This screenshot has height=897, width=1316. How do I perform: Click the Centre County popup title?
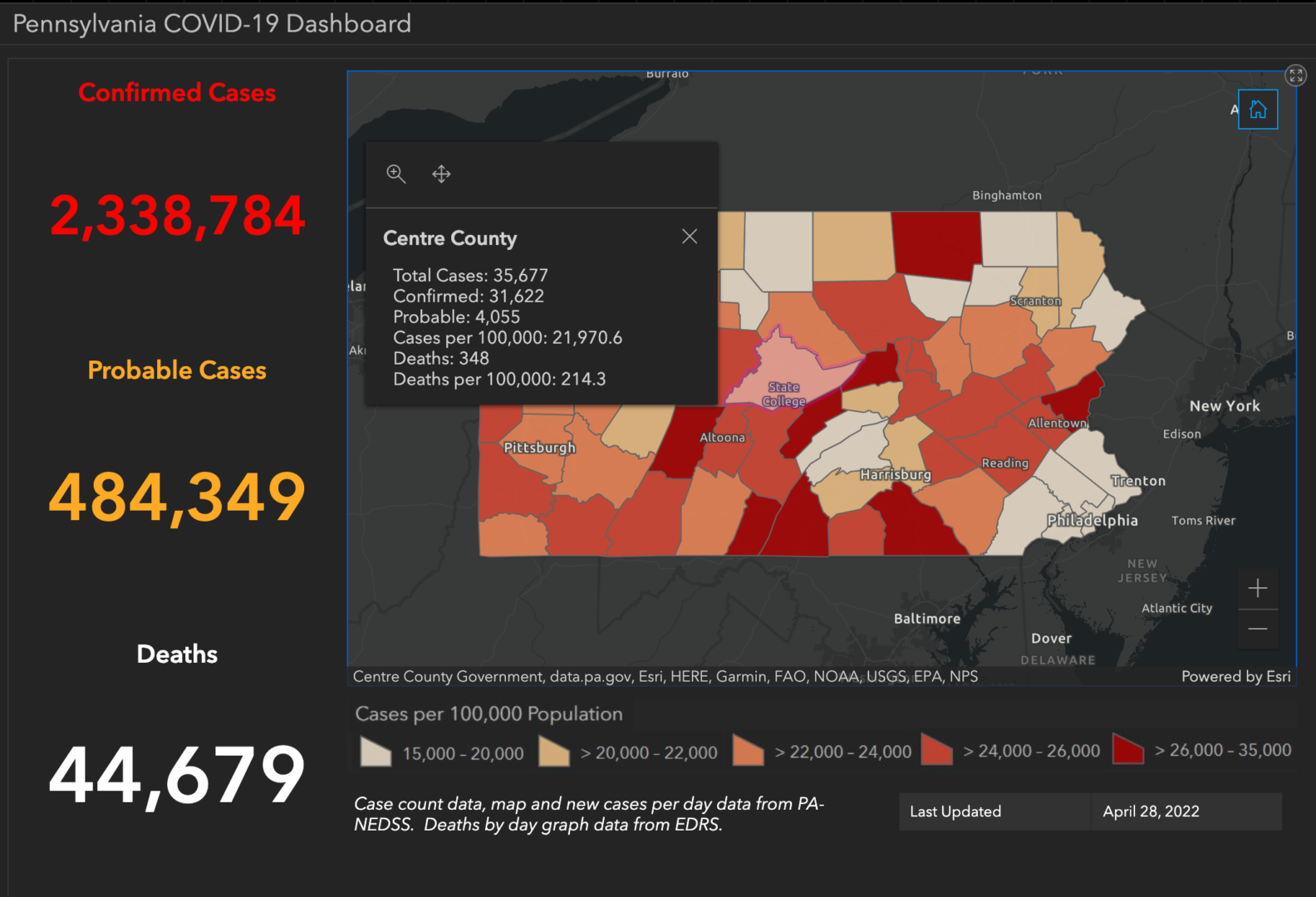coord(450,238)
